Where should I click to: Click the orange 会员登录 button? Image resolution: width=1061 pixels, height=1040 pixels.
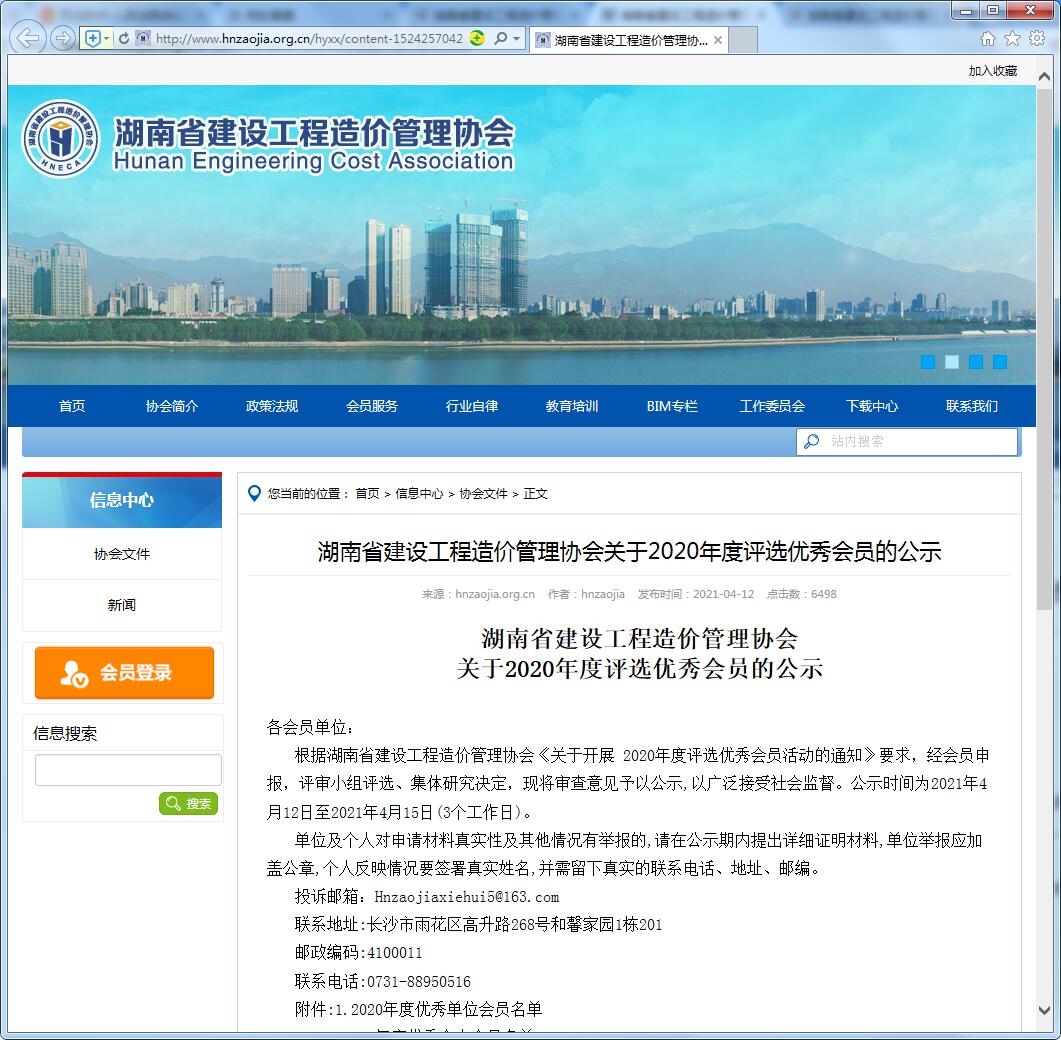(x=124, y=673)
